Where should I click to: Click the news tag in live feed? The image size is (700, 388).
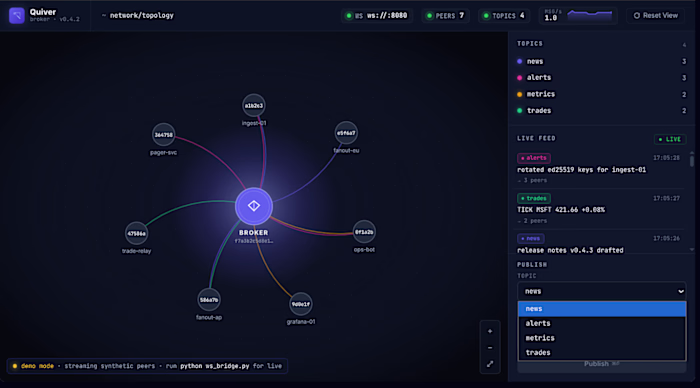point(531,238)
